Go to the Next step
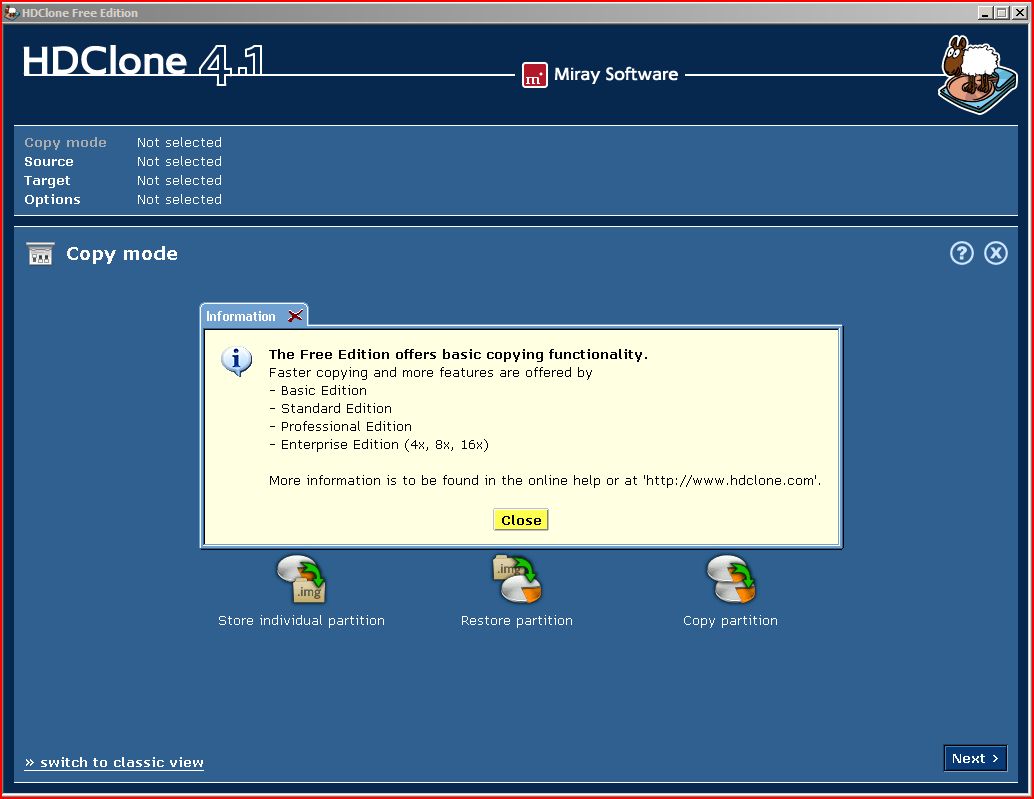The height and width of the screenshot is (799, 1034). tap(975, 758)
